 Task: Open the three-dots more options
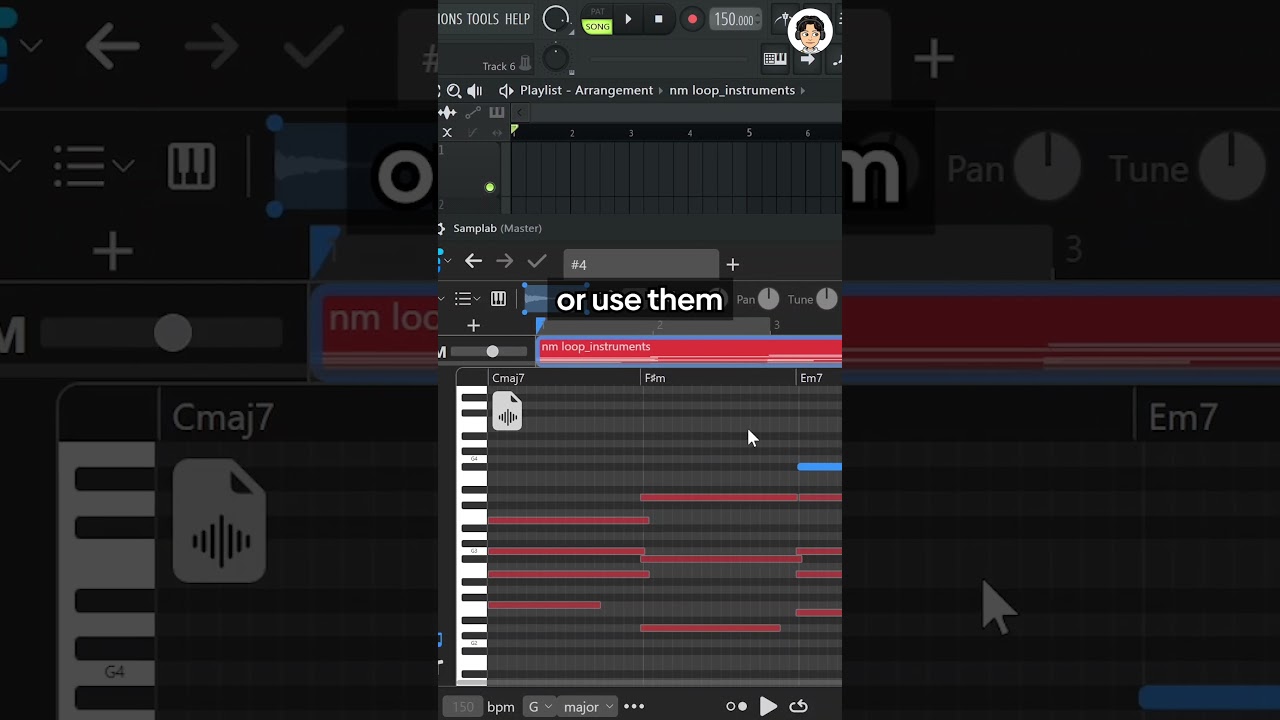tap(634, 706)
